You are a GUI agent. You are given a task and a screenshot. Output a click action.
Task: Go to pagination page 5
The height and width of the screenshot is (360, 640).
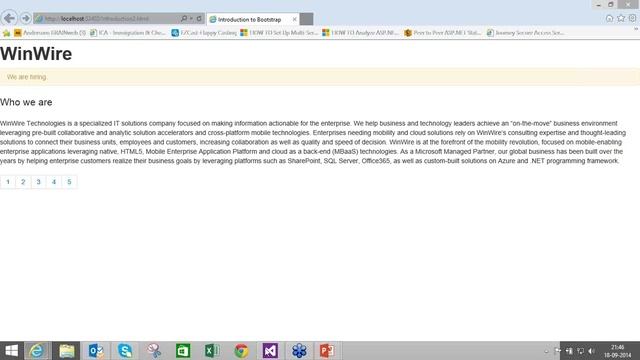tap(69, 182)
